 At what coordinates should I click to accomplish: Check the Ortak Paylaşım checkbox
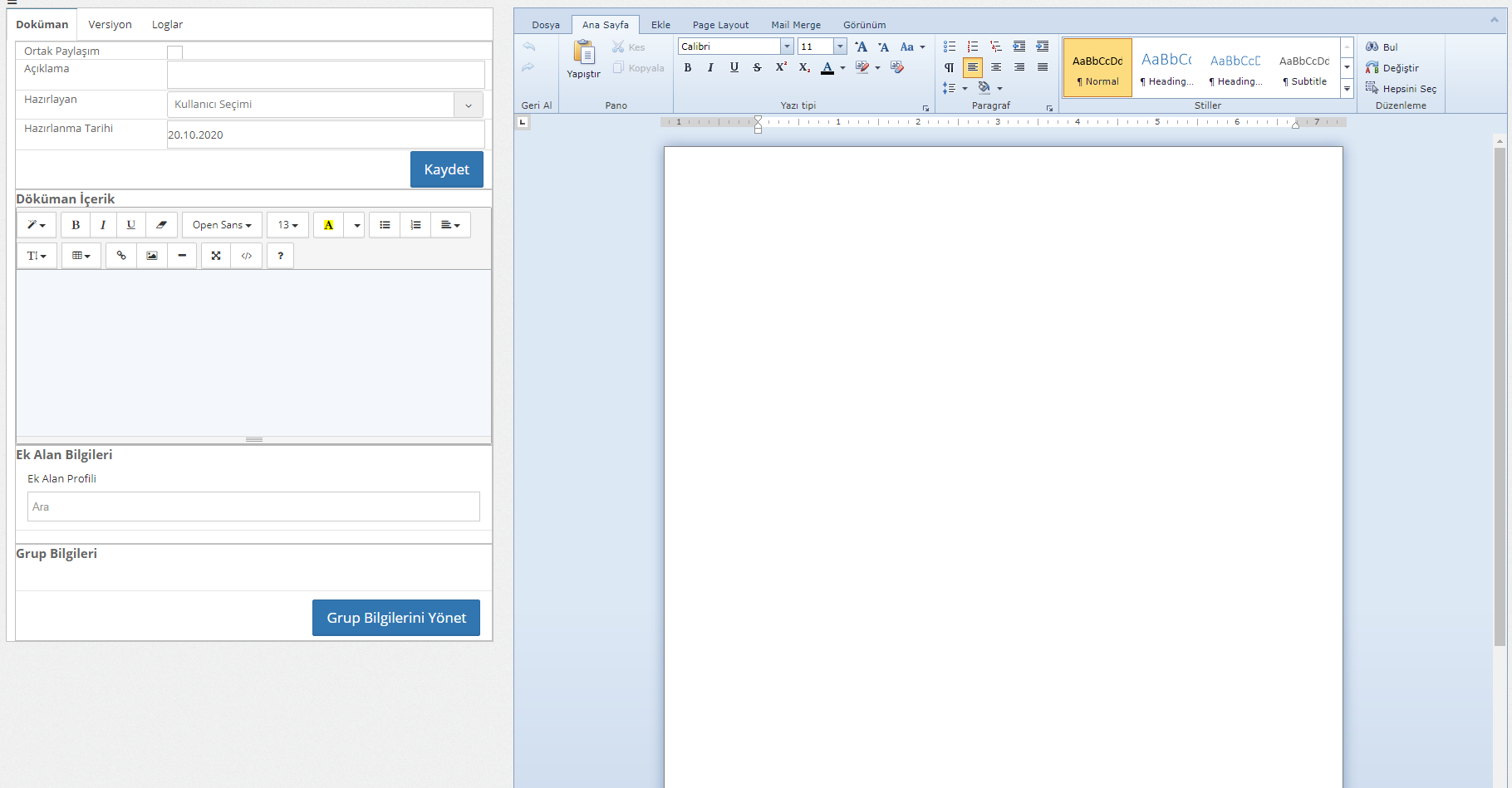[174, 51]
